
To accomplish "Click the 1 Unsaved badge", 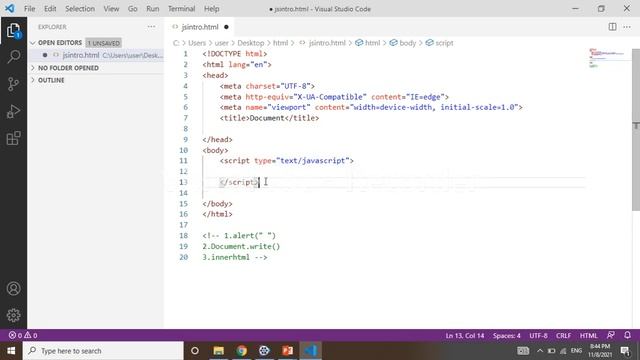I will point(103,43).
